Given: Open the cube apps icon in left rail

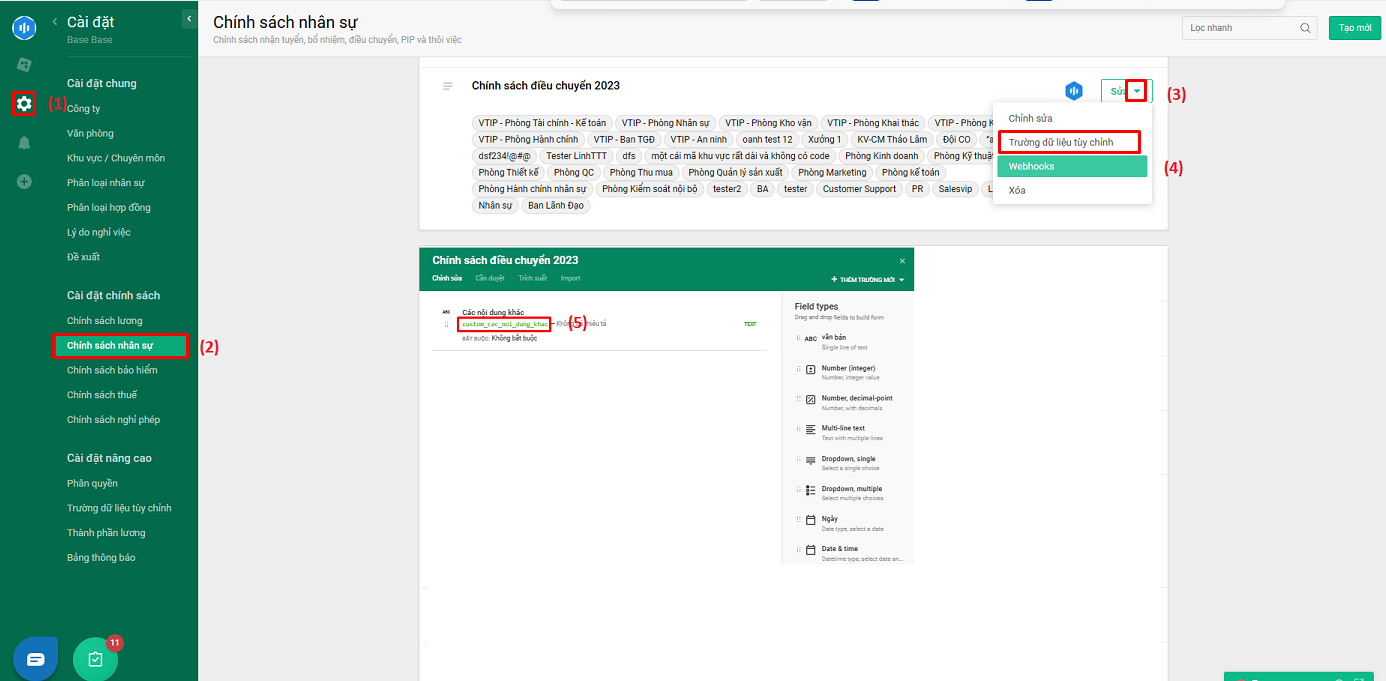Looking at the screenshot, I should tap(24, 65).
